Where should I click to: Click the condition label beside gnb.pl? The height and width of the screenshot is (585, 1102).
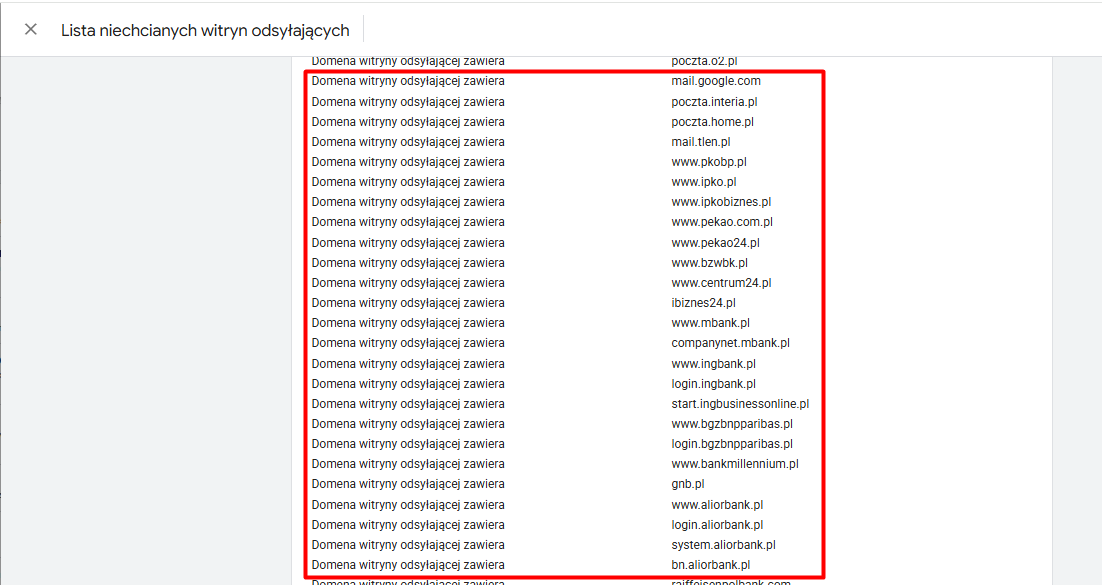click(x=408, y=484)
